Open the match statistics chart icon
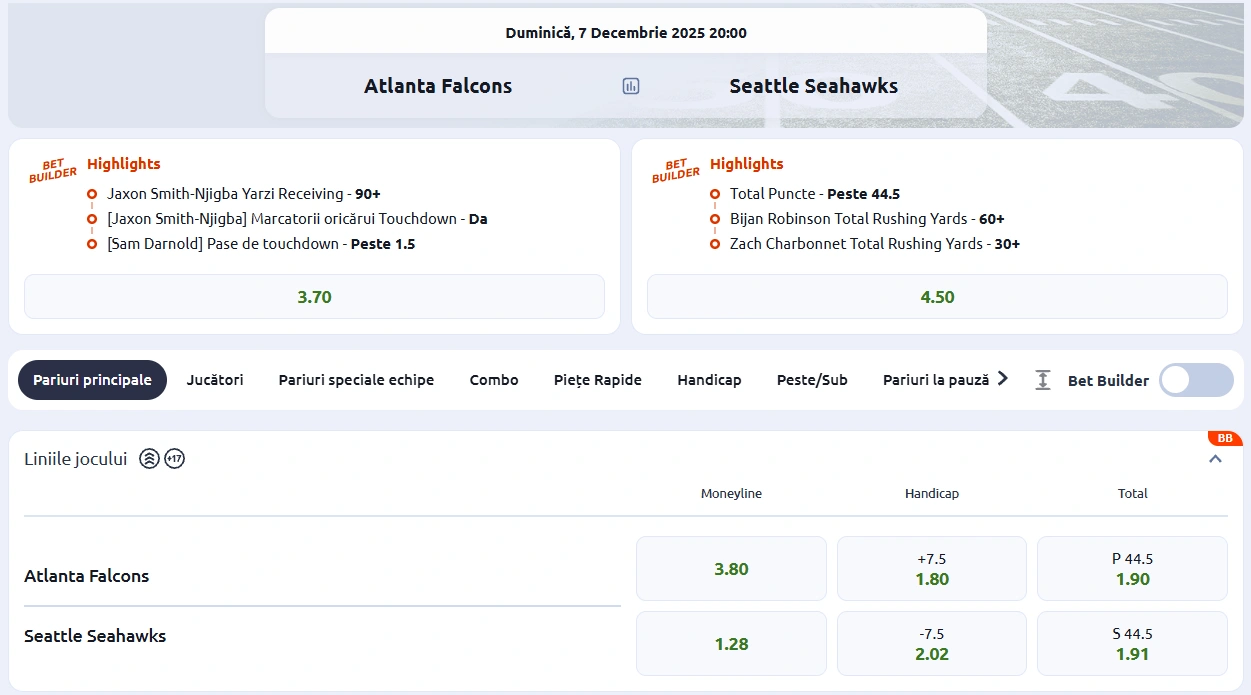Viewport: 1251px width, 695px height. point(630,86)
